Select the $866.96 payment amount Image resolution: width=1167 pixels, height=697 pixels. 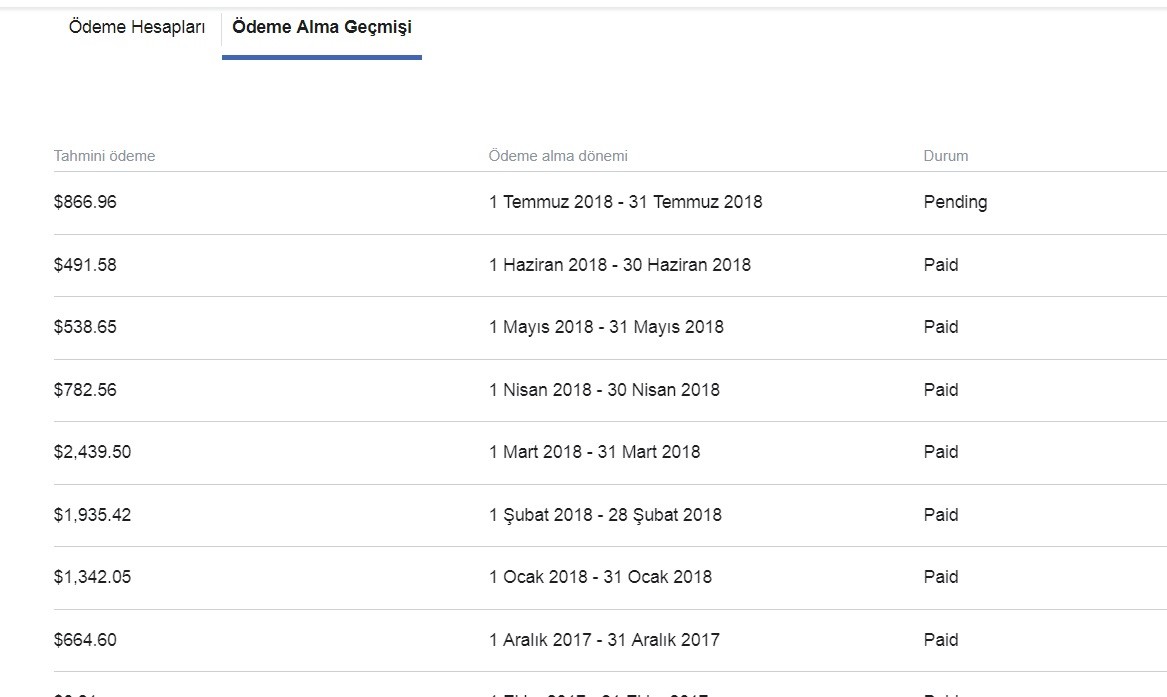tap(85, 202)
